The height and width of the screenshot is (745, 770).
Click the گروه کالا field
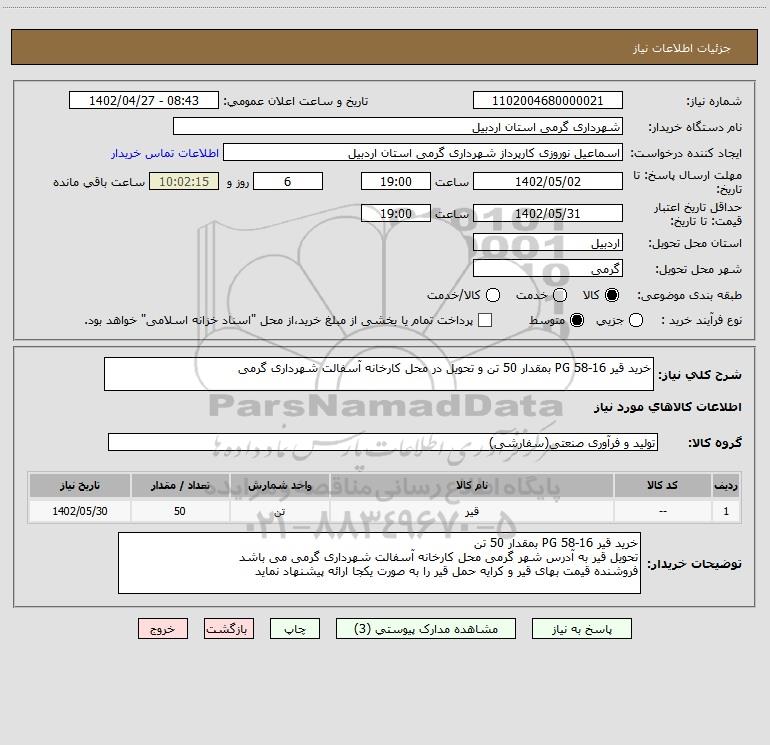point(383,442)
